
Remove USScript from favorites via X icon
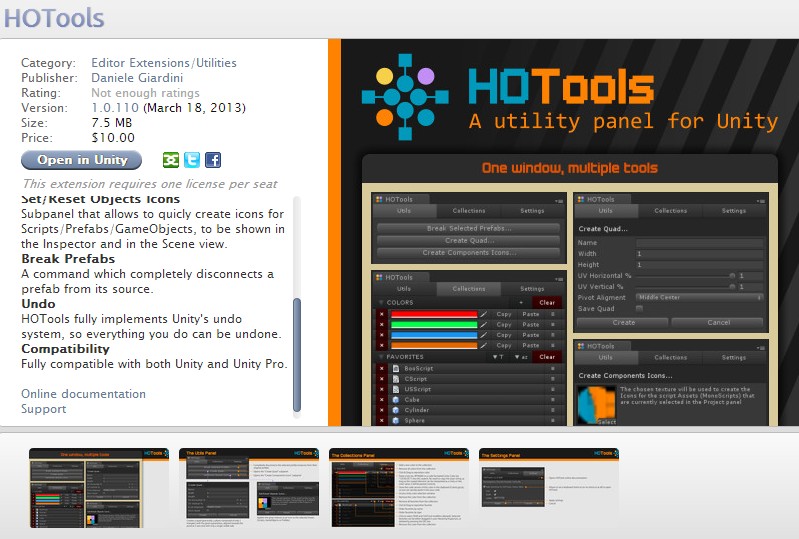[381, 389]
